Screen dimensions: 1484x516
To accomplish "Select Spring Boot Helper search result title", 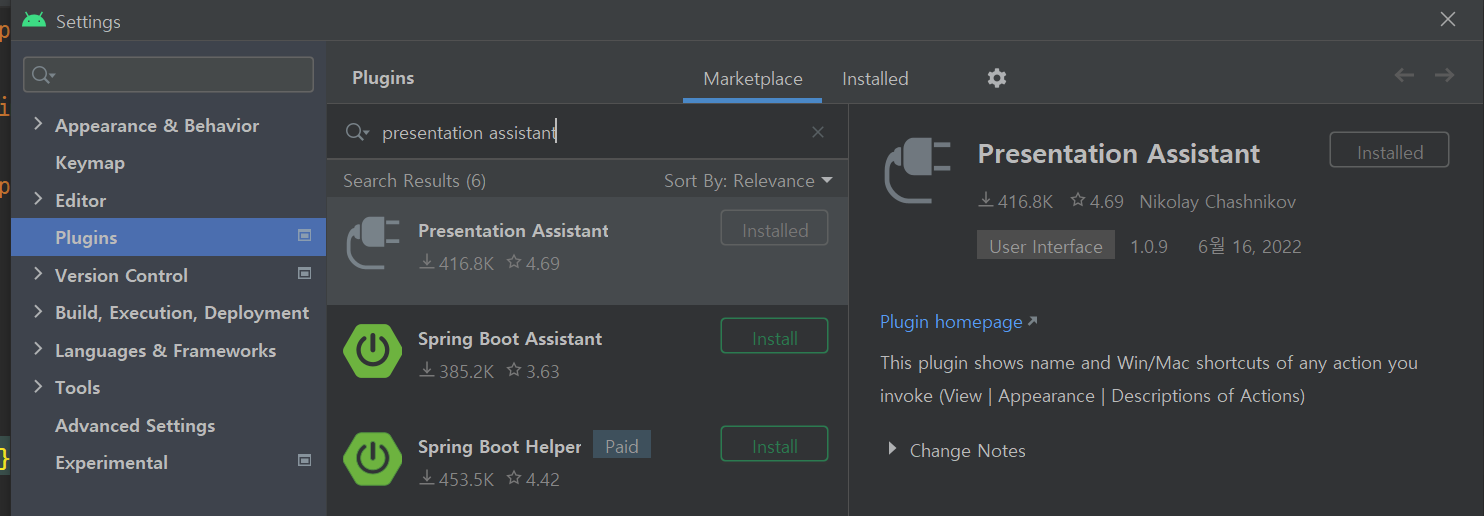I will tap(499, 446).
